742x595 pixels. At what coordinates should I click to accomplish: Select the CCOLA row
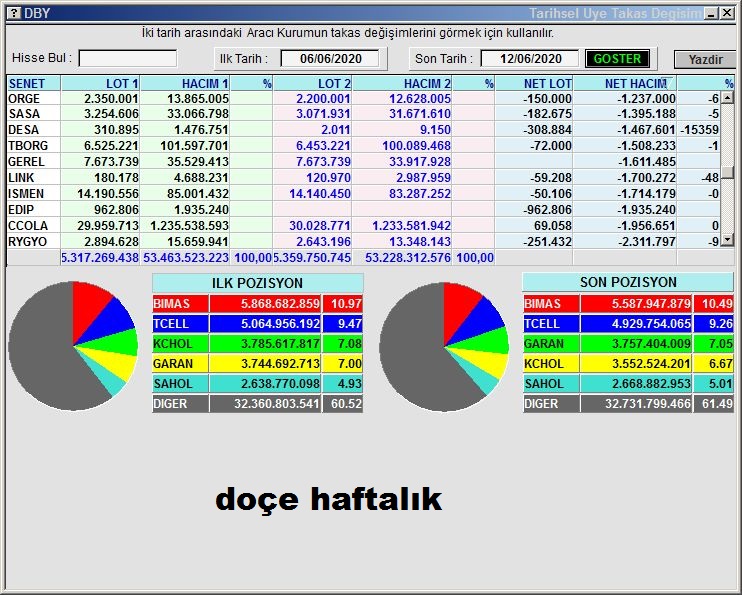coord(364,226)
